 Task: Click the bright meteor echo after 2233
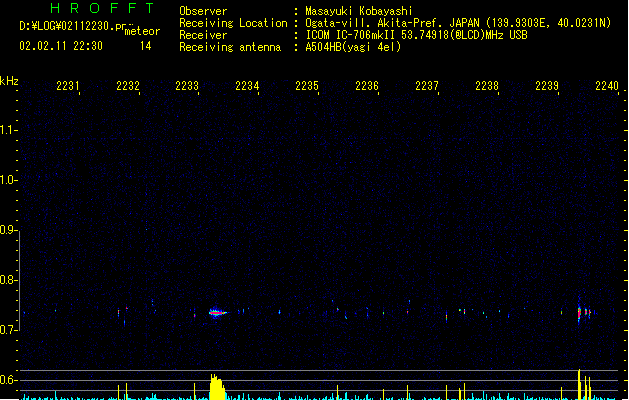coord(218,312)
